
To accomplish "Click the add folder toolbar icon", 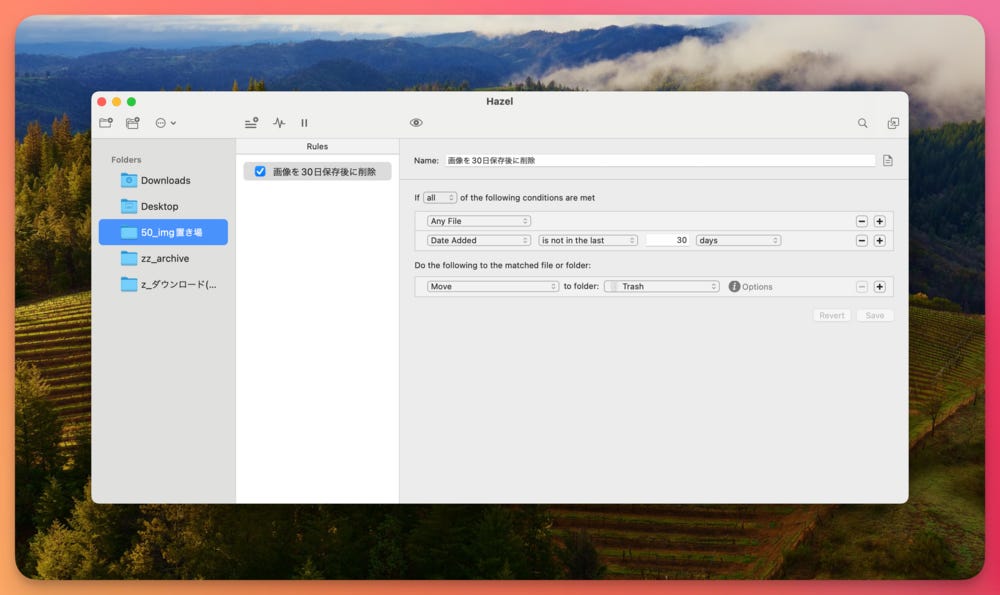I will (x=106, y=123).
